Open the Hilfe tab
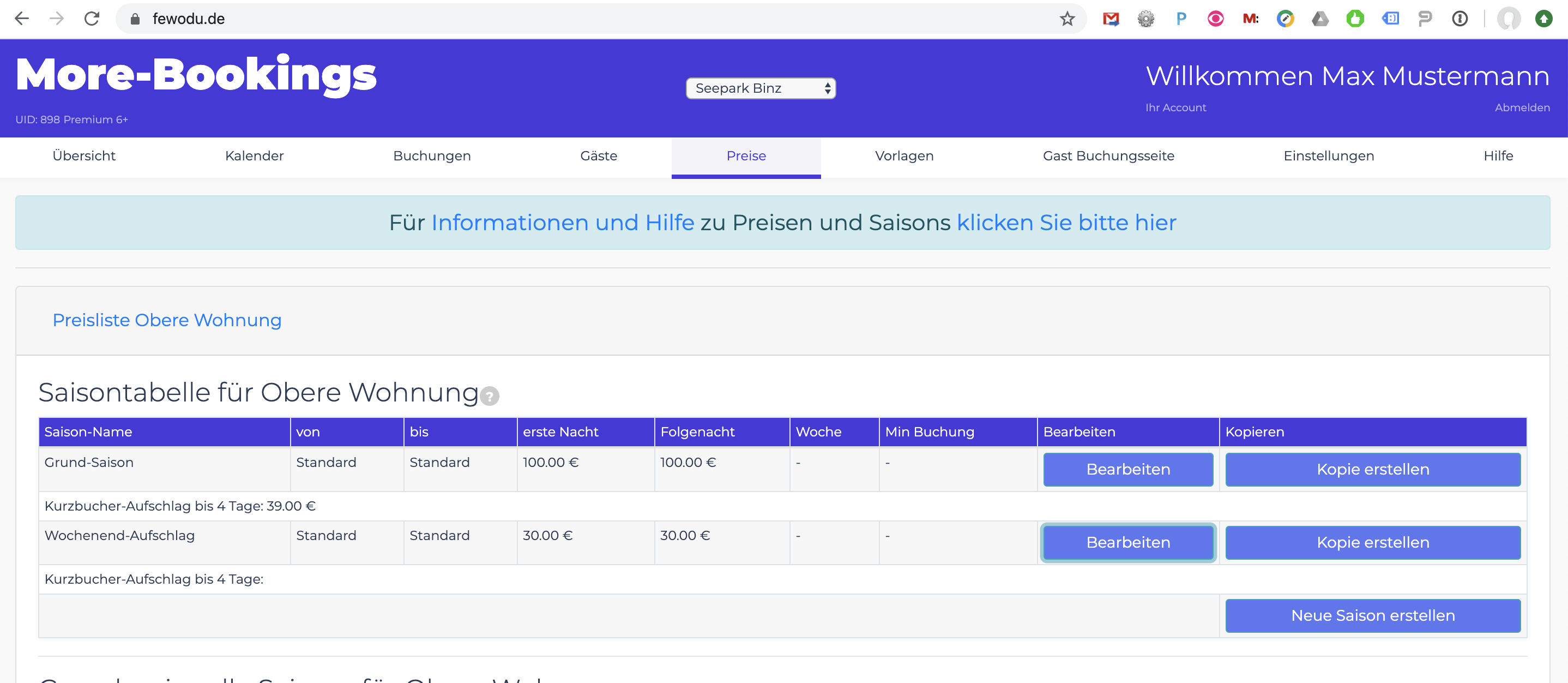 point(1498,156)
